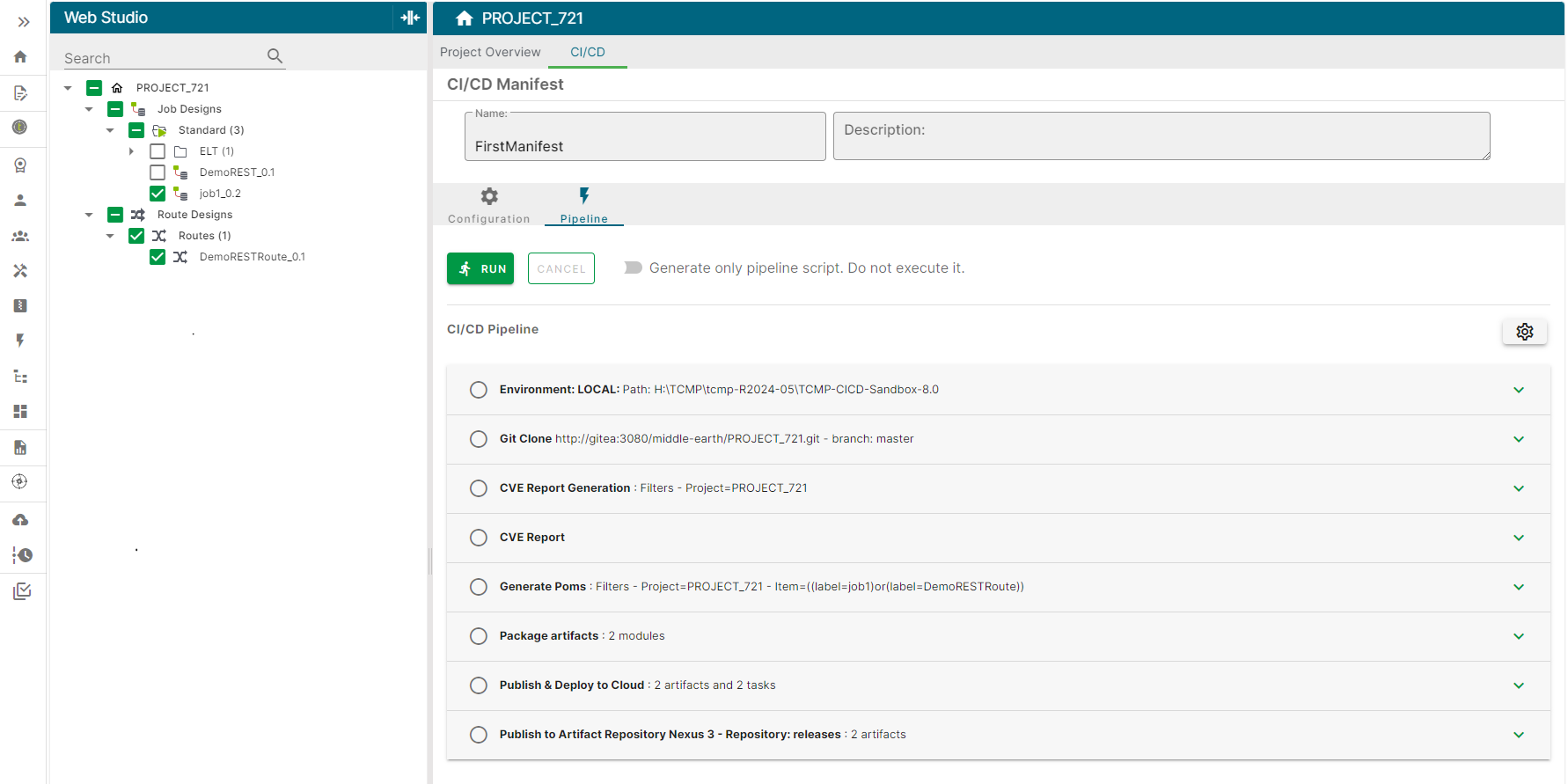Open the Configuration tab
The width and height of the screenshot is (1568, 784).
(488, 206)
